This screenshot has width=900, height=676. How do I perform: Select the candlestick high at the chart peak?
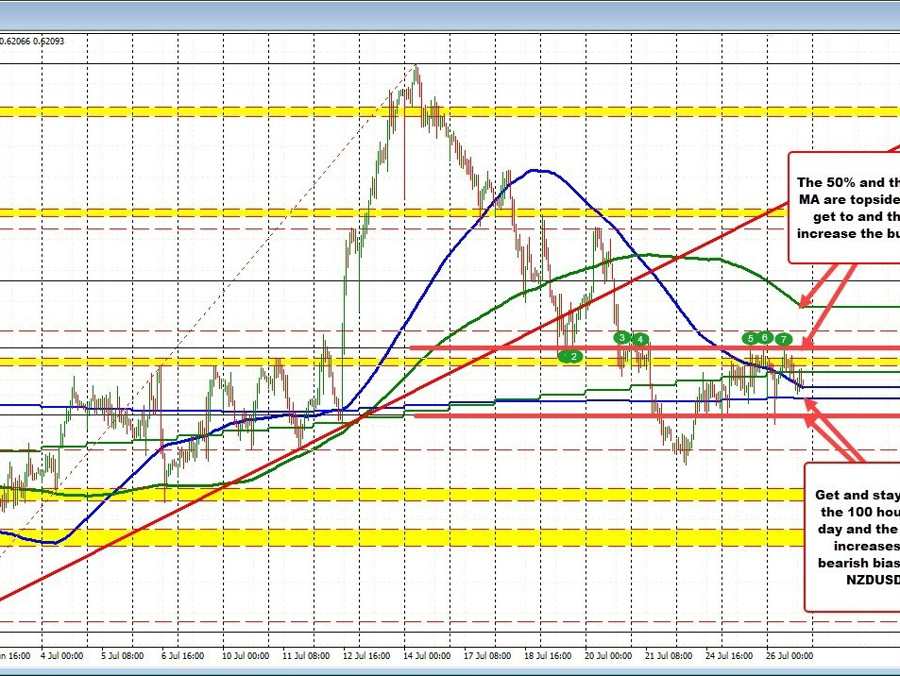pyautogui.click(x=414, y=68)
